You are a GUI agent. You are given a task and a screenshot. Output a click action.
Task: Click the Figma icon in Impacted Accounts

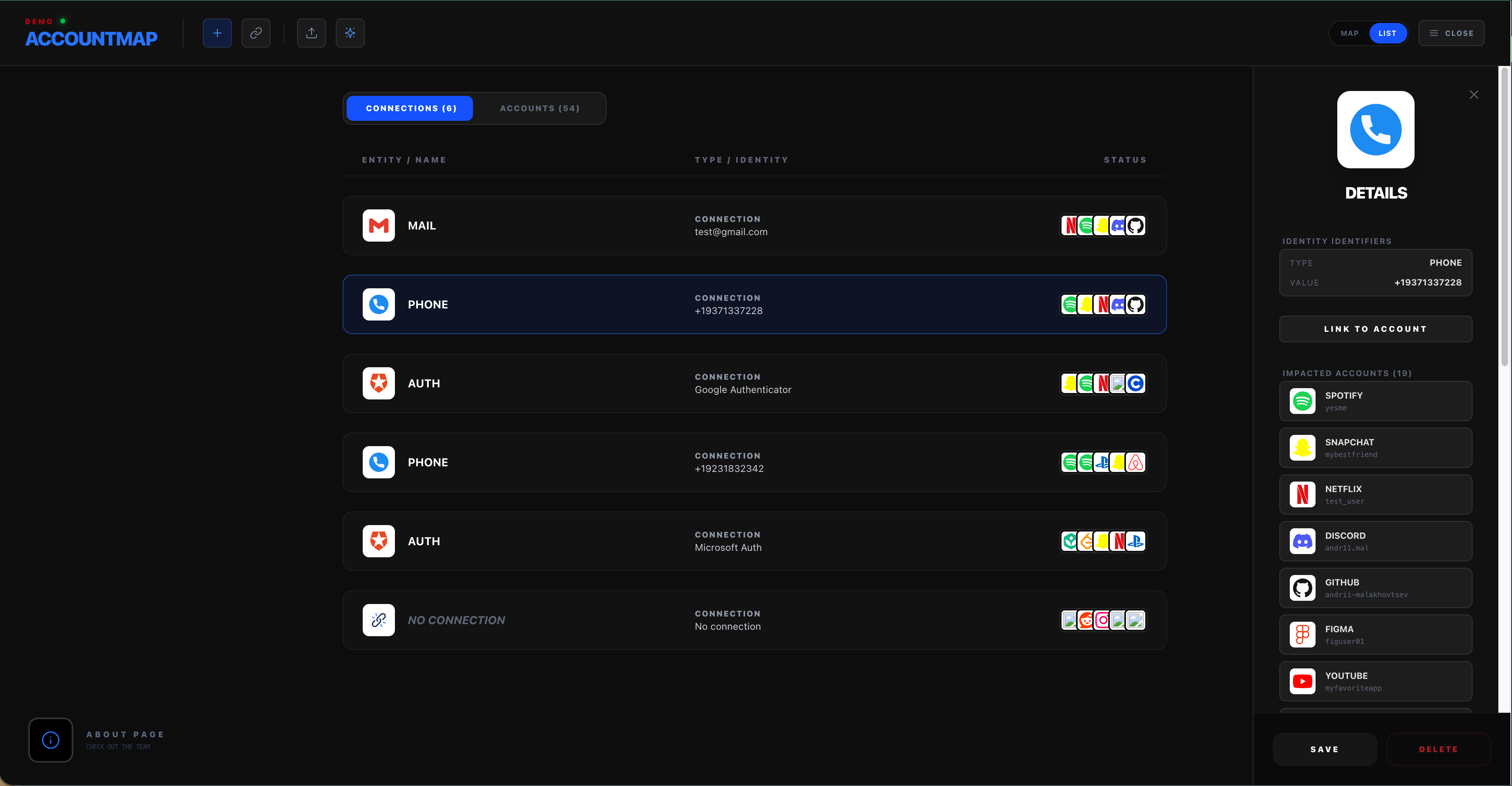click(1302, 634)
